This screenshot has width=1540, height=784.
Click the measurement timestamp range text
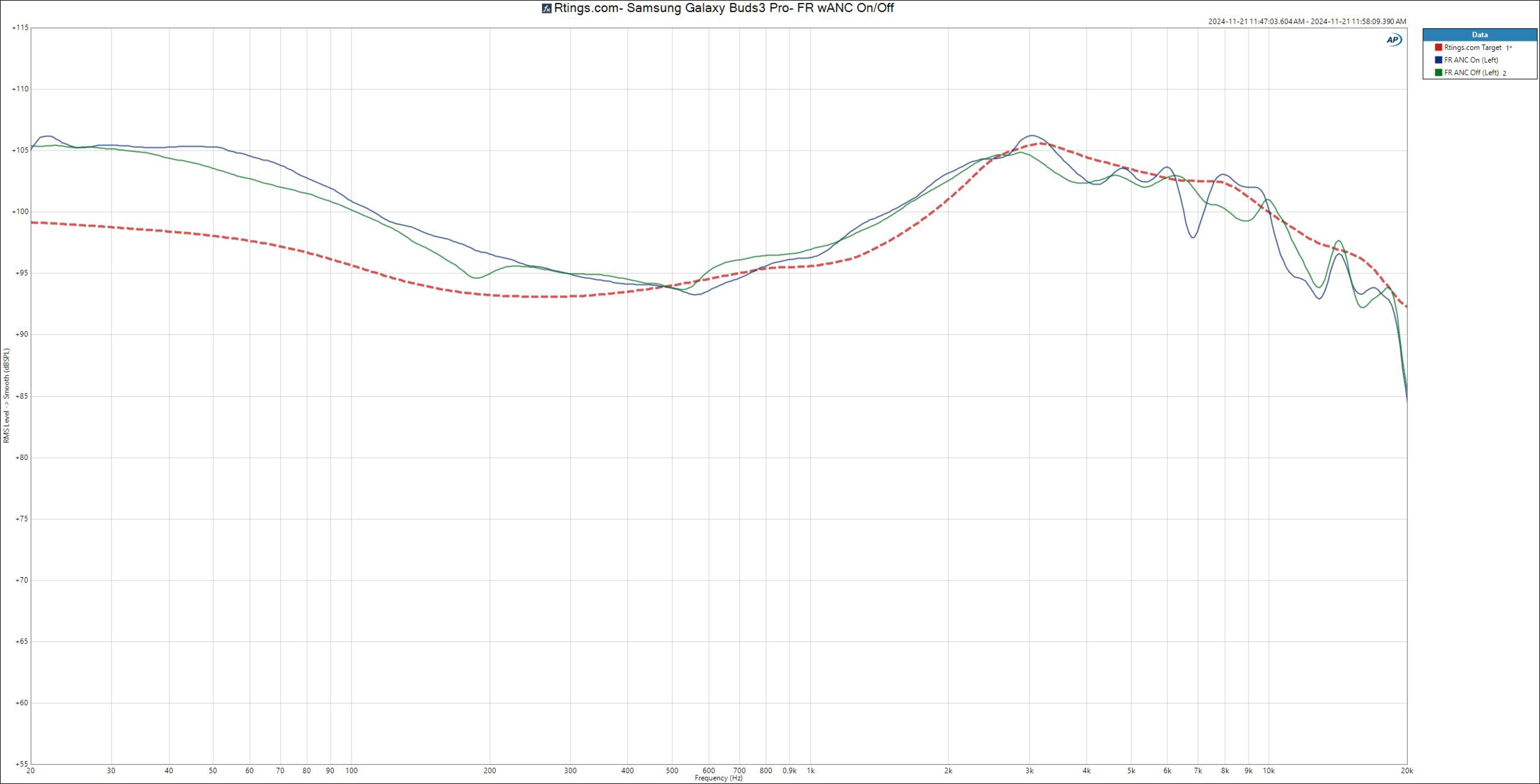(1307, 22)
